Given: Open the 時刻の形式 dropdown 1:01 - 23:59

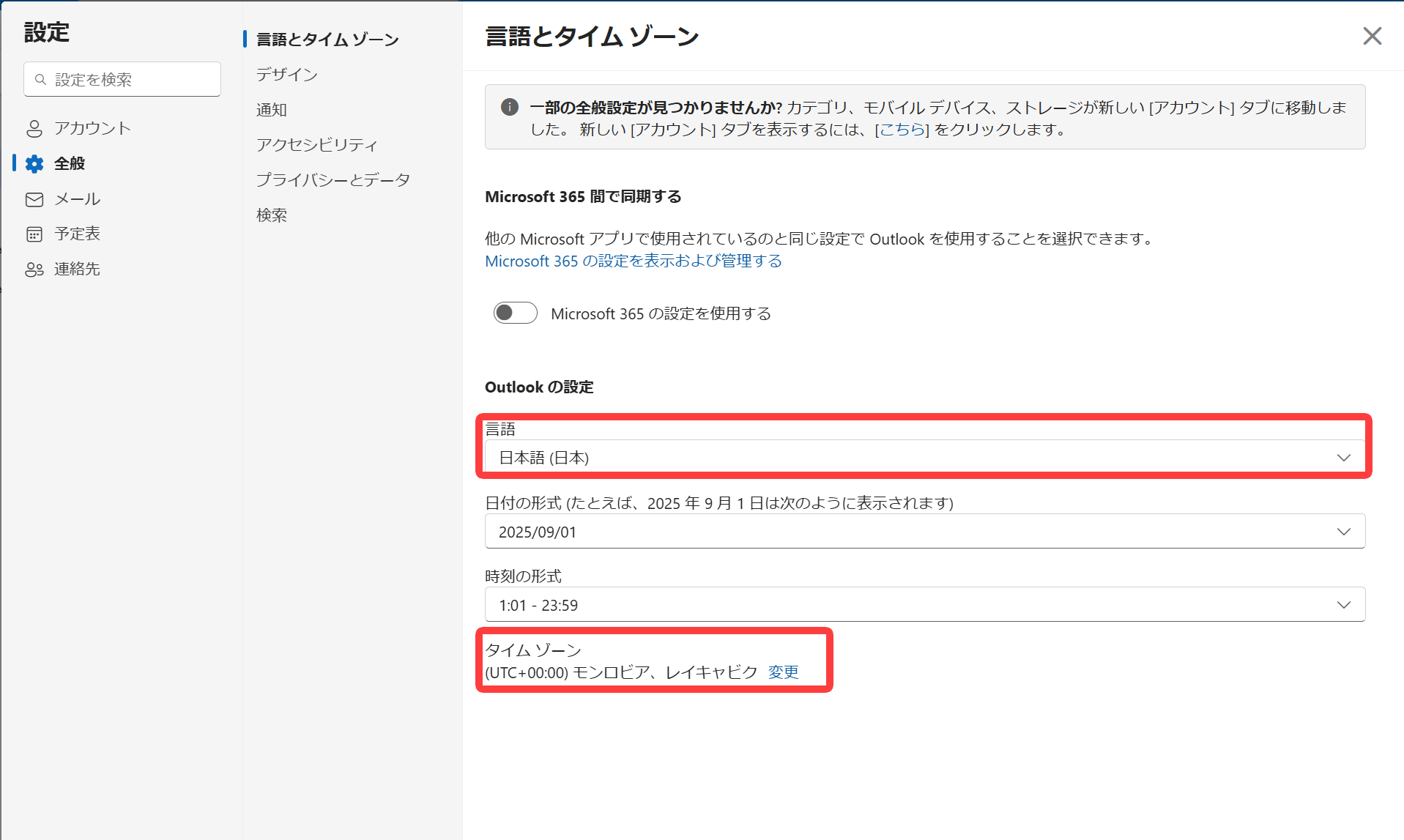Looking at the screenshot, I should [x=925, y=604].
